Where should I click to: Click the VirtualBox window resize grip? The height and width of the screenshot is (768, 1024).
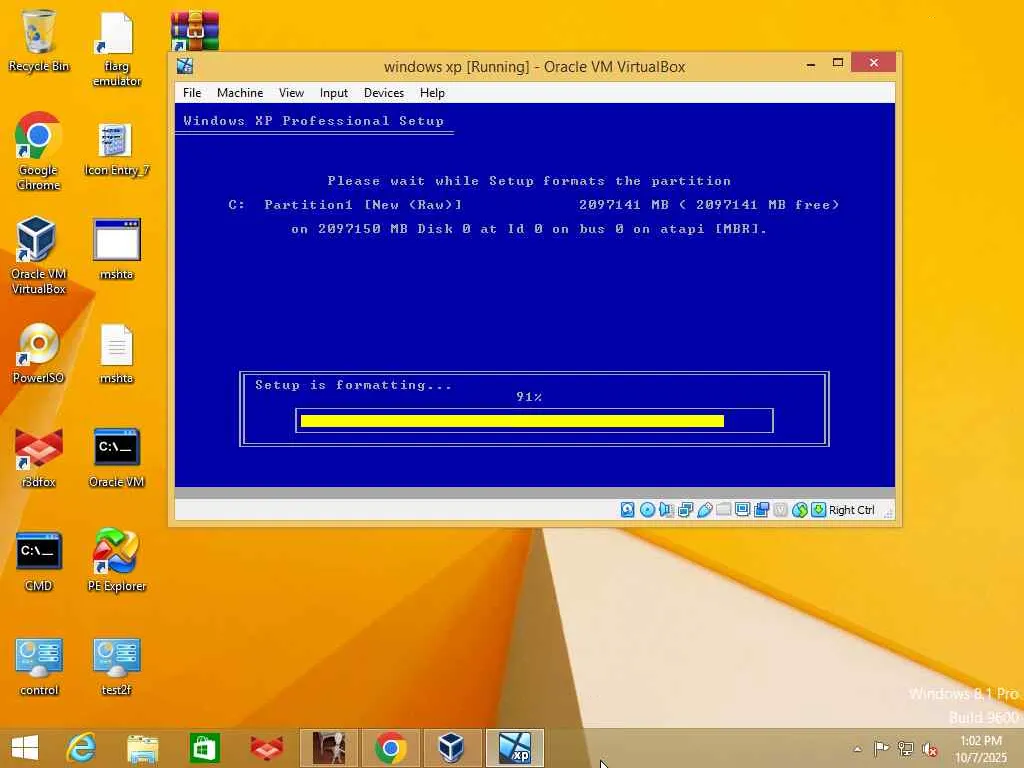tap(888, 514)
